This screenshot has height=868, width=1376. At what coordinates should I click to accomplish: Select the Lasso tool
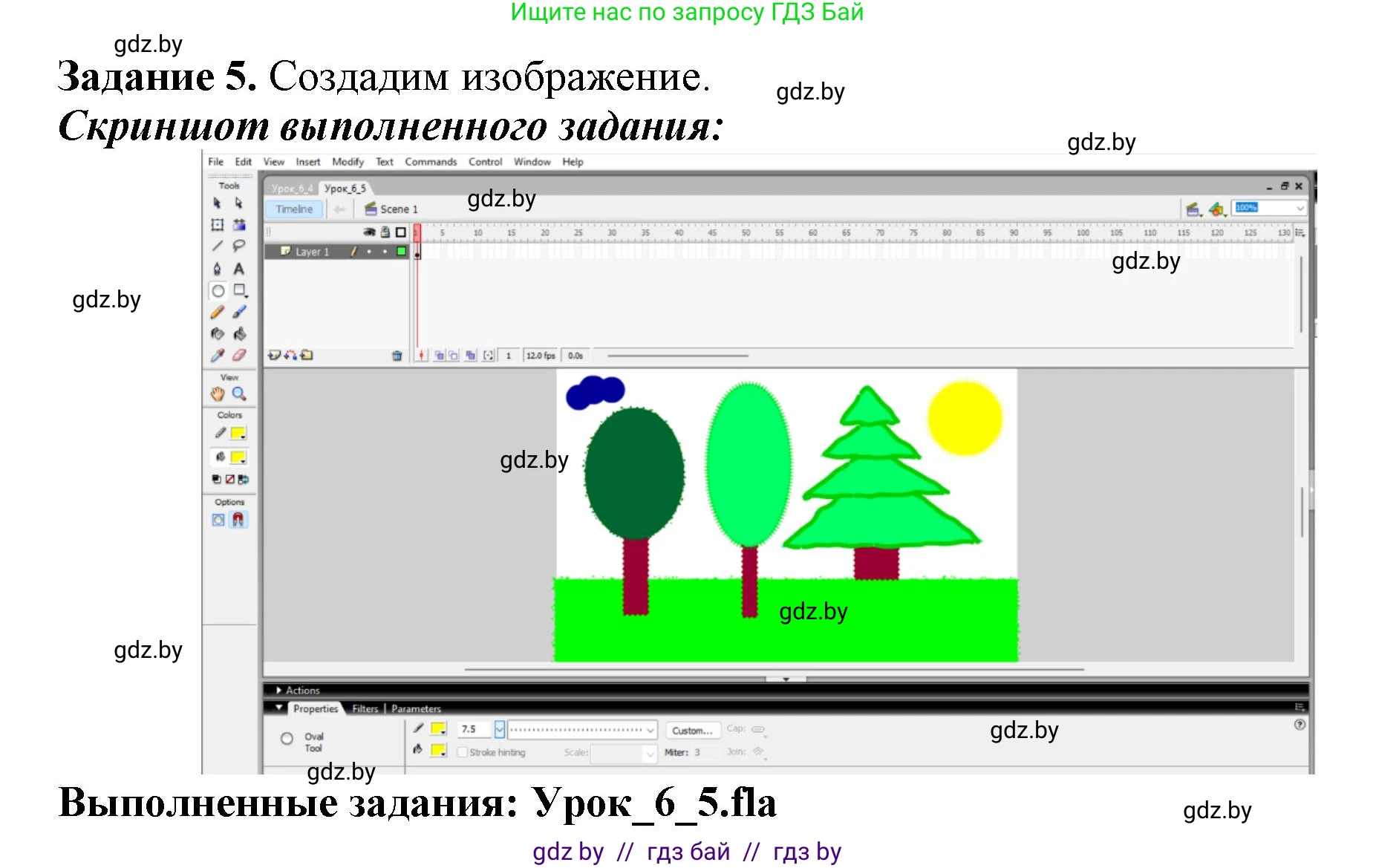point(239,246)
